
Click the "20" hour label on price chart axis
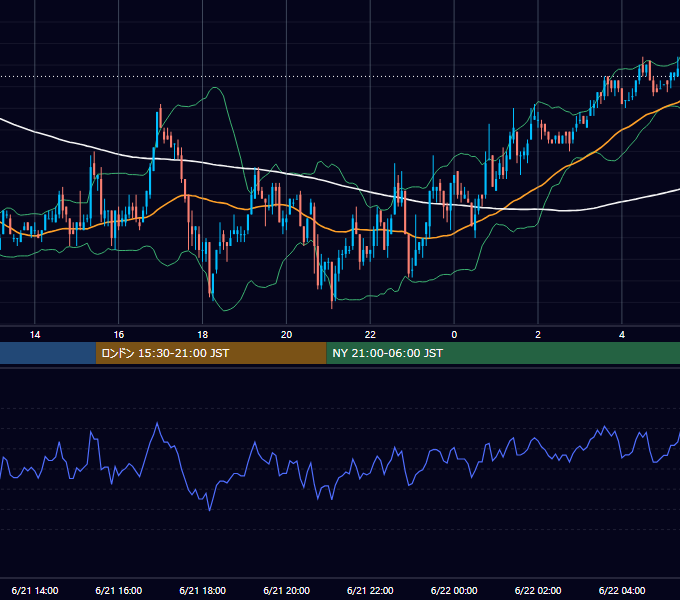(x=286, y=335)
